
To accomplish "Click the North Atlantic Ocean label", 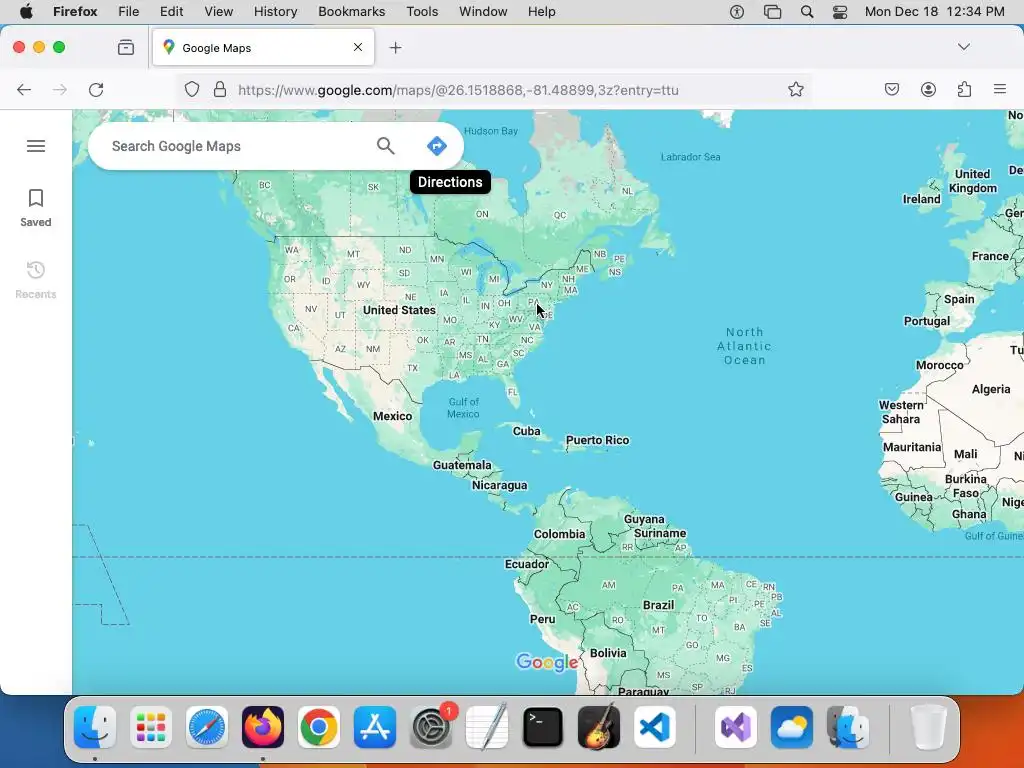I will pyautogui.click(x=744, y=346).
